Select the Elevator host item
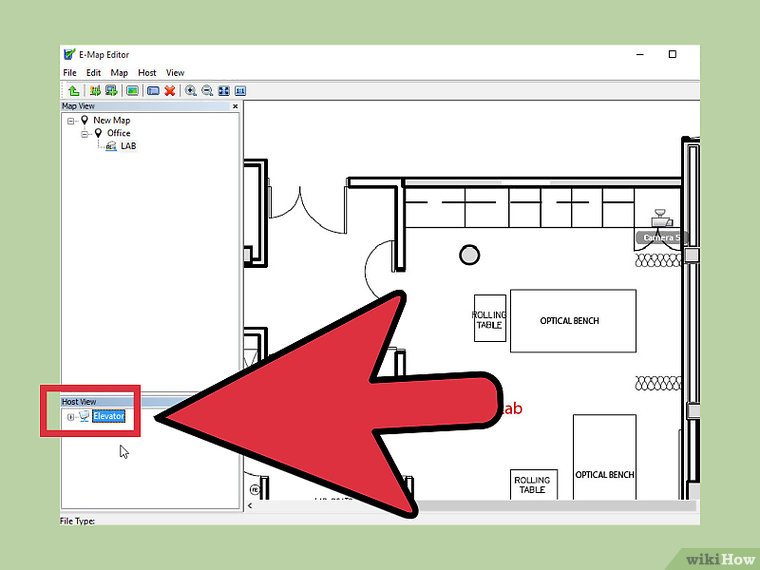Image resolution: width=760 pixels, height=570 pixels. pos(109,416)
